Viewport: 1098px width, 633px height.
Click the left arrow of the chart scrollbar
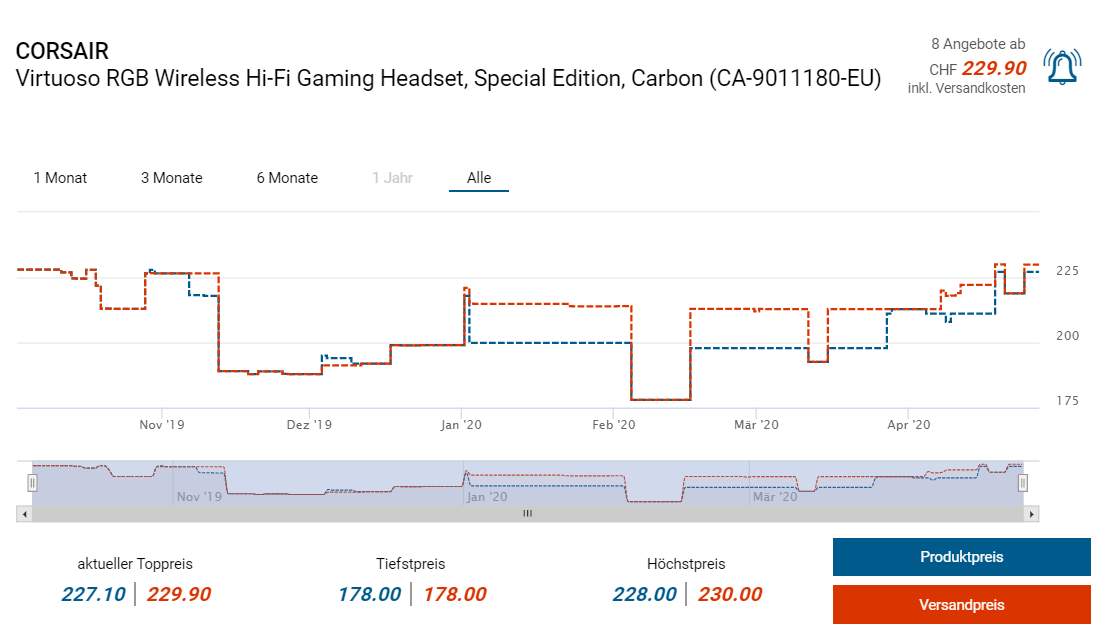23,514
